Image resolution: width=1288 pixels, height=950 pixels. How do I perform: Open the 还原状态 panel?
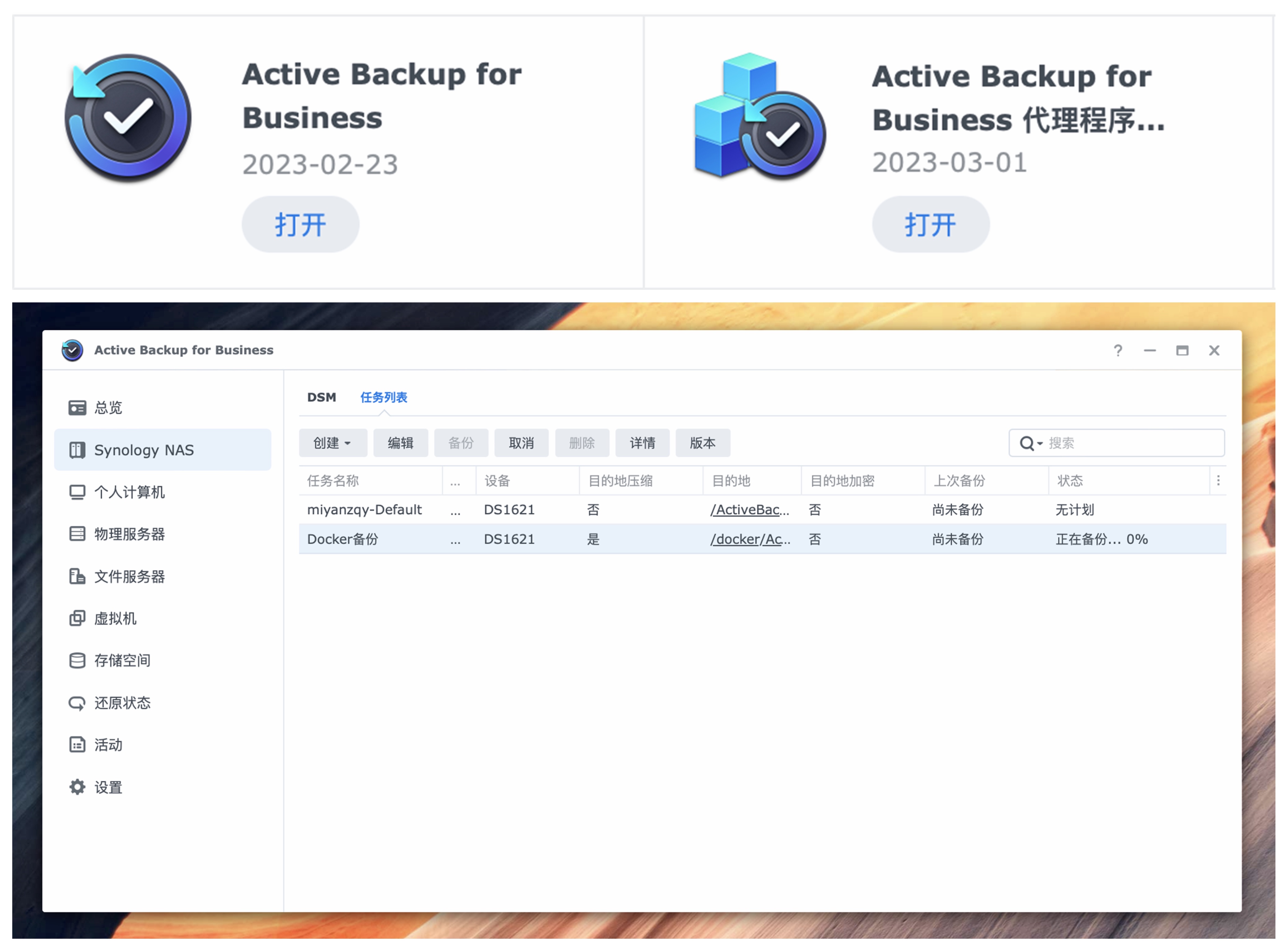click(x=122, y=702)
